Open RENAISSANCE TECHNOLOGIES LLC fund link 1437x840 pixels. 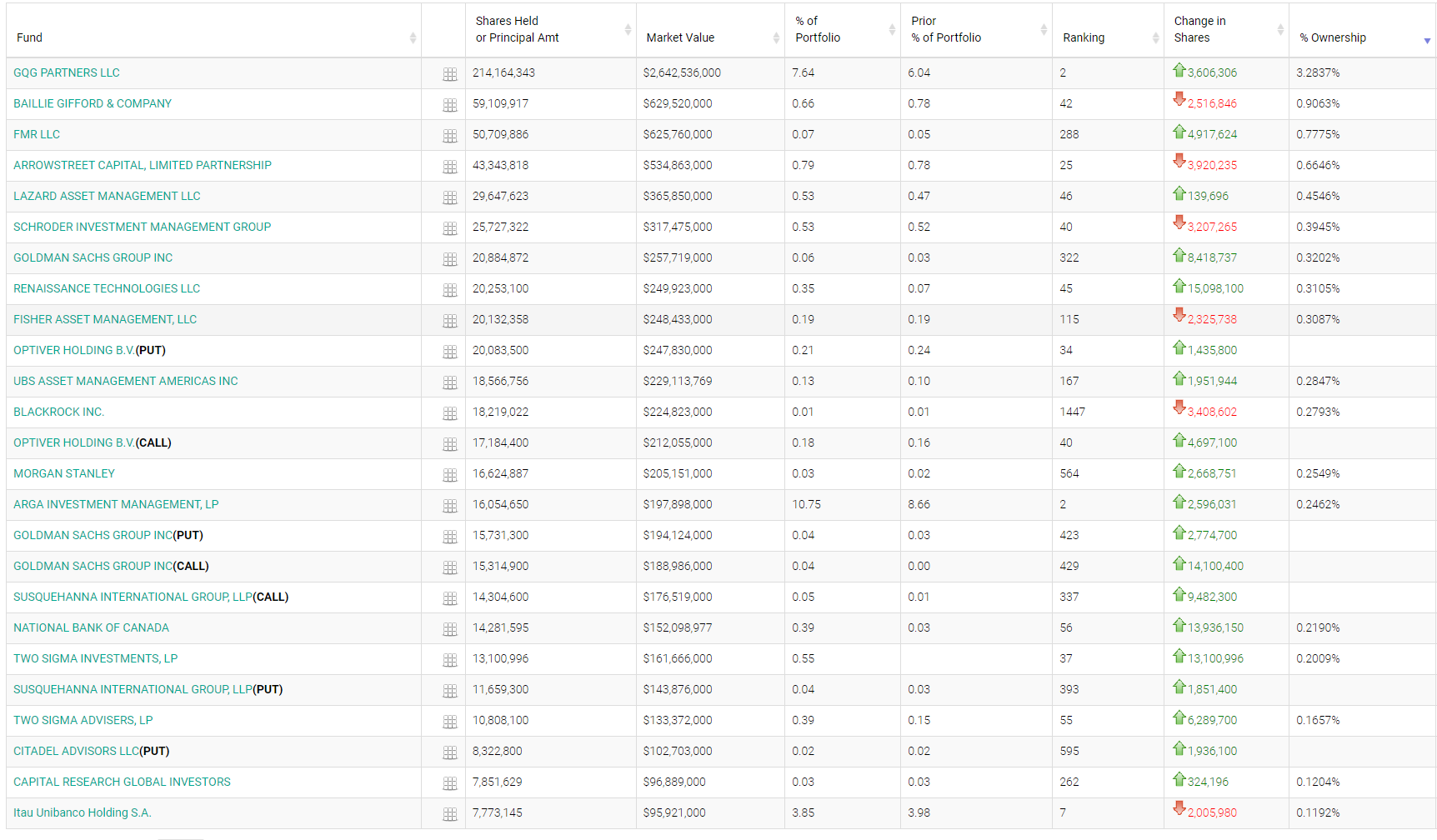point(107,288)
